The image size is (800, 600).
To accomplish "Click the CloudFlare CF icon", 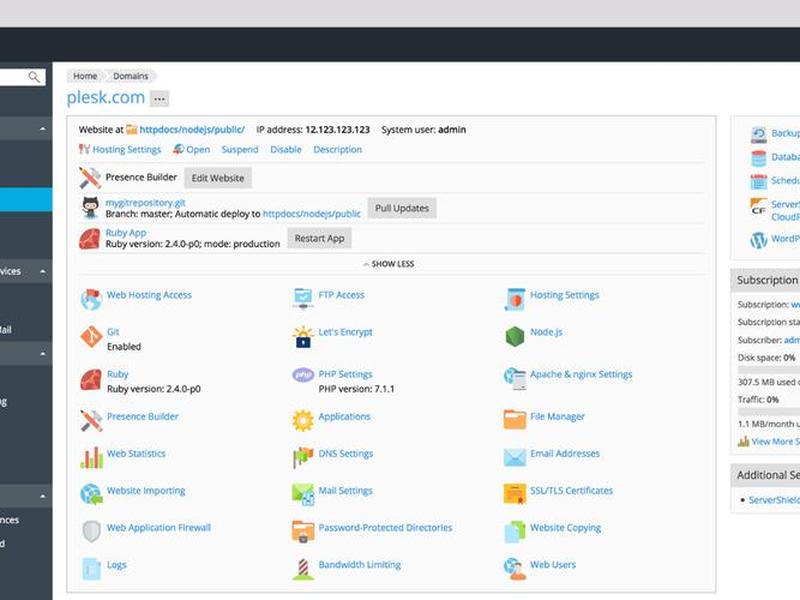I will coord(759,207).
